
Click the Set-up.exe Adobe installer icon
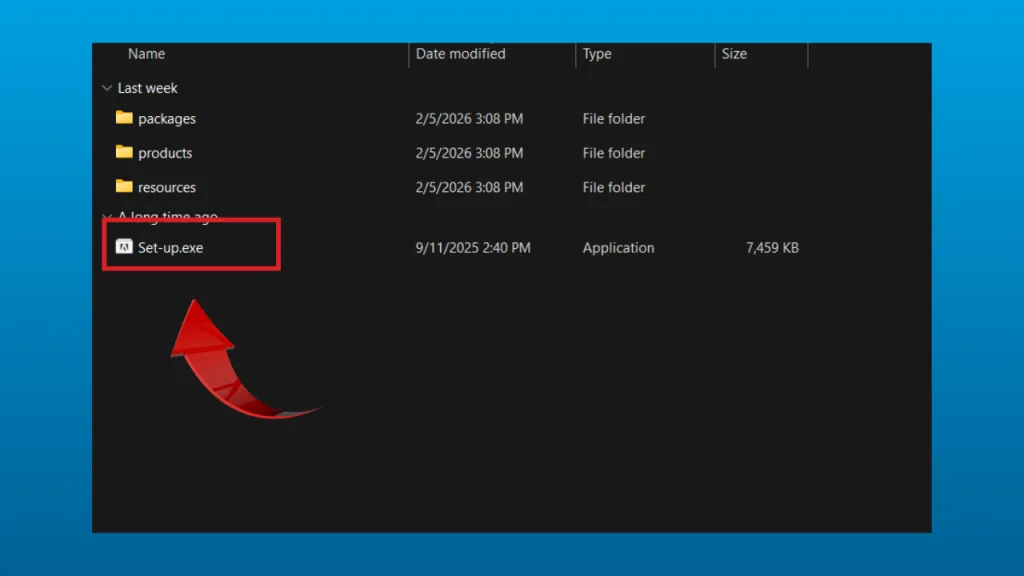(124, 246)
